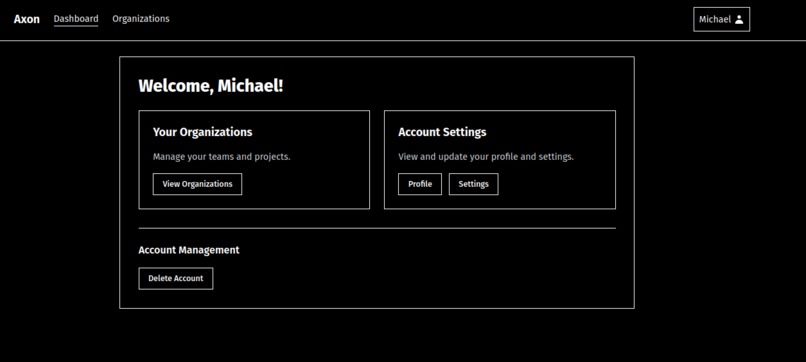Image resolution: width=806 pixels, height=362 pixels.
Task: Click the Delete Account button
Action: click(176, 279)
